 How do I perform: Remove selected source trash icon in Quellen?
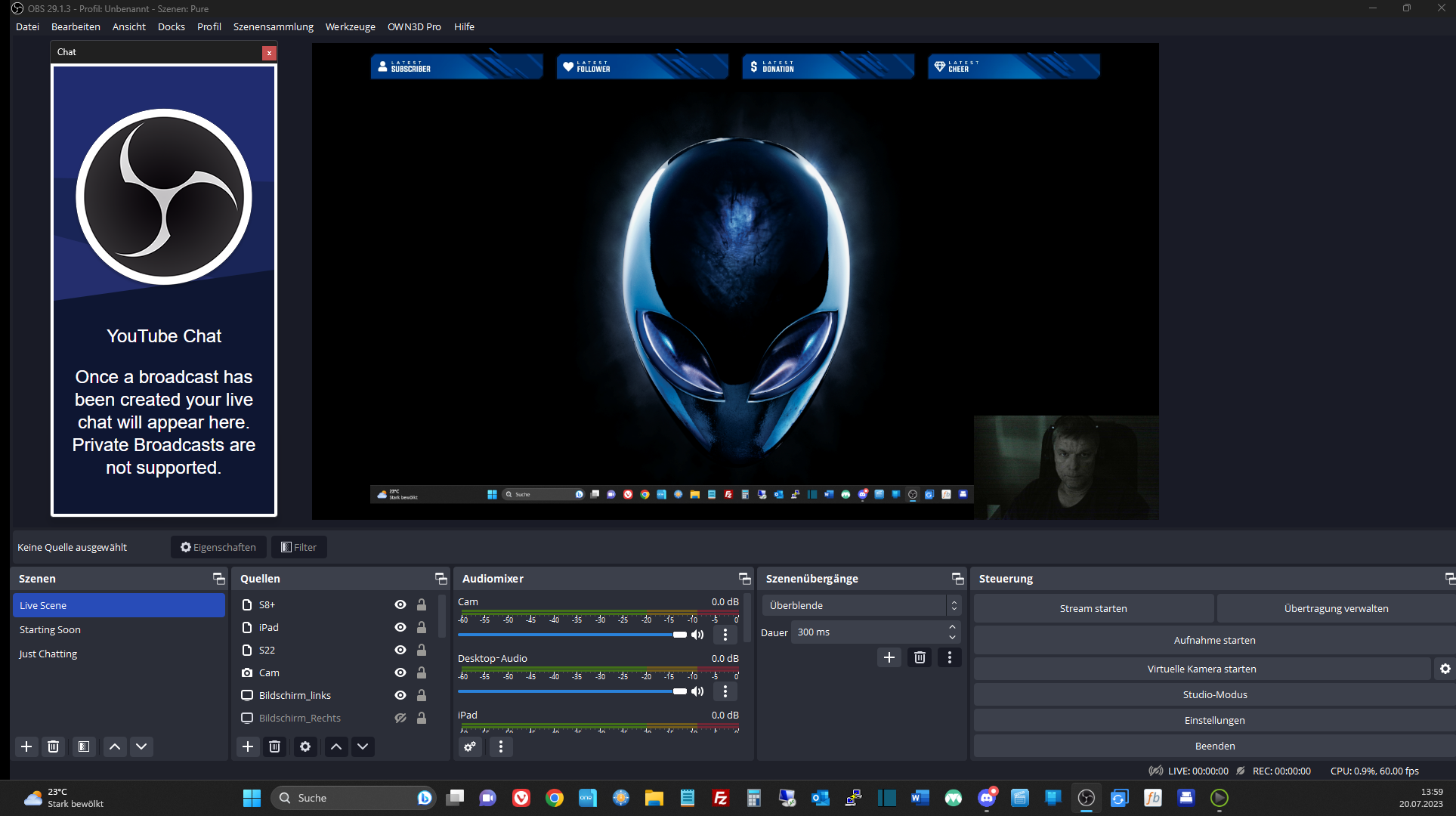pyautogui.click(x=275, y=746)
